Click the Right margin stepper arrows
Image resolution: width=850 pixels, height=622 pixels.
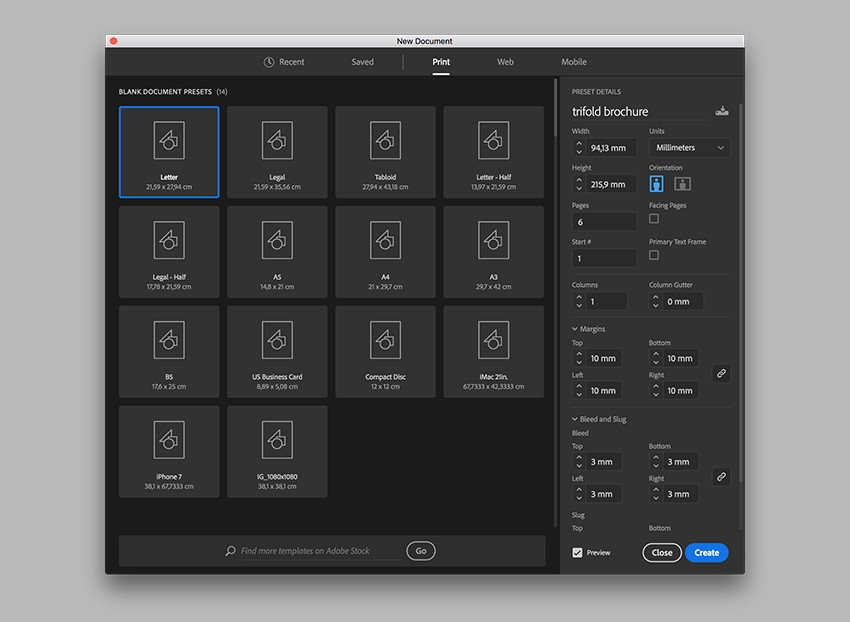coord(655,390)
